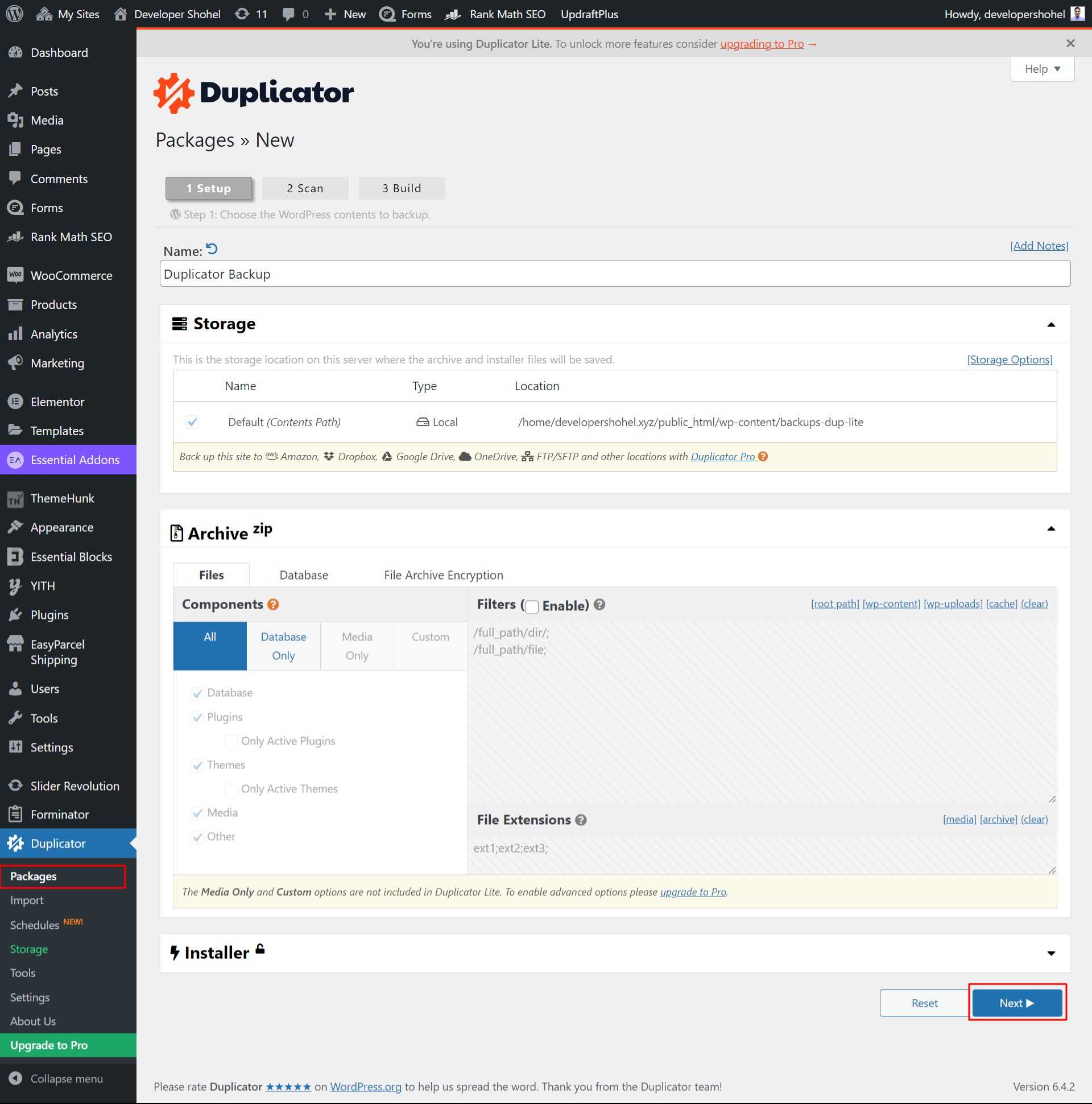Click the Pages icon in sidebar
The image size is (1092, 1104).
click(x=15, y=149)
